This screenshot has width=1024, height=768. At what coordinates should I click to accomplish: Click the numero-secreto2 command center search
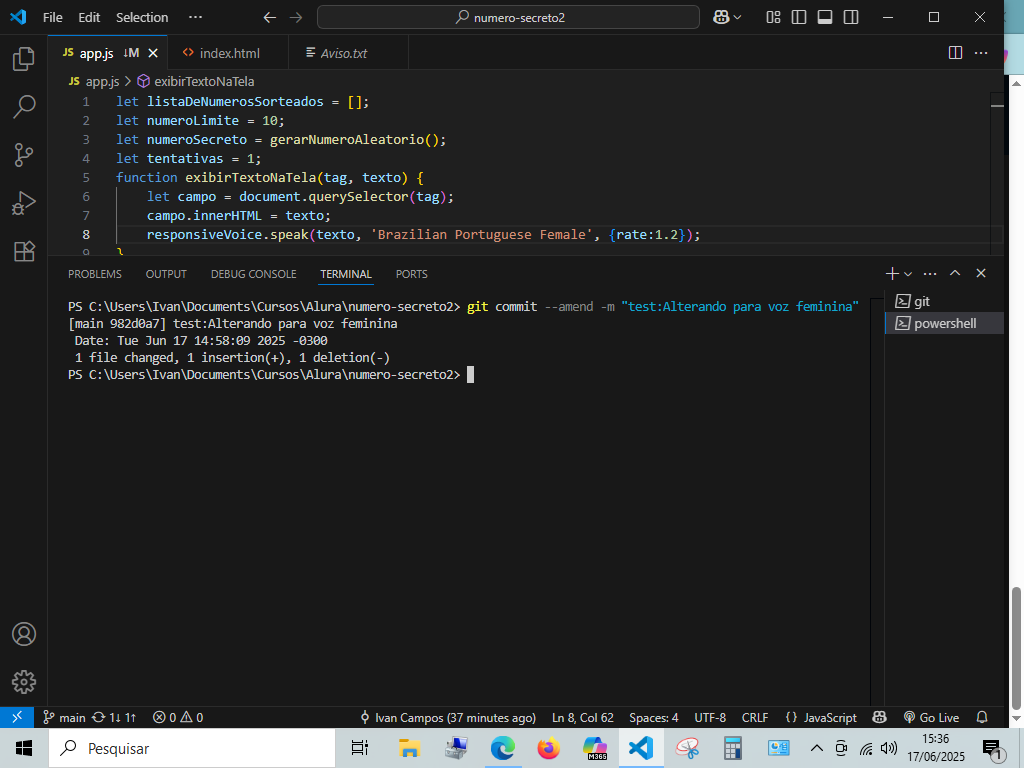tap(508, 18)
